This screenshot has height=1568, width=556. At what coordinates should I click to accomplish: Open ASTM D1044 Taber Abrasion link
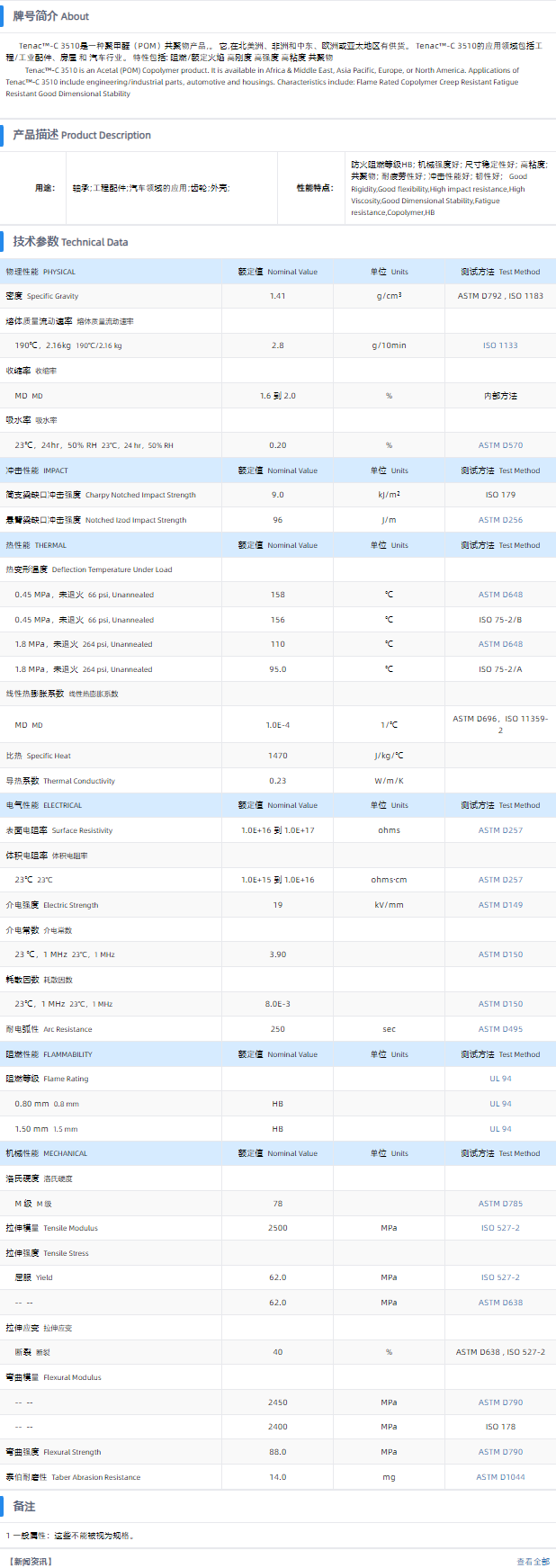(x=500, y=1477)
